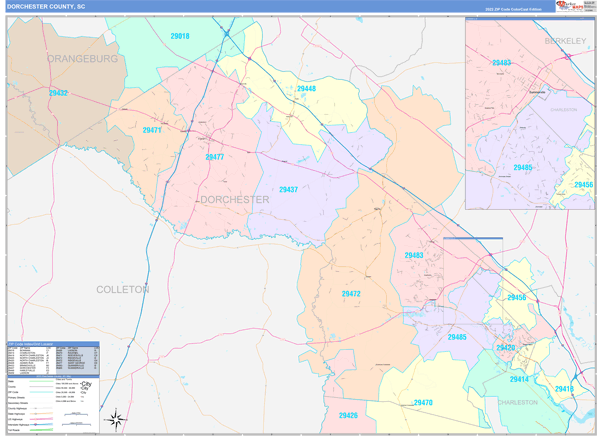600x436 pixels.
Task: Click the COLLETON county label
Action: (122, 289)
